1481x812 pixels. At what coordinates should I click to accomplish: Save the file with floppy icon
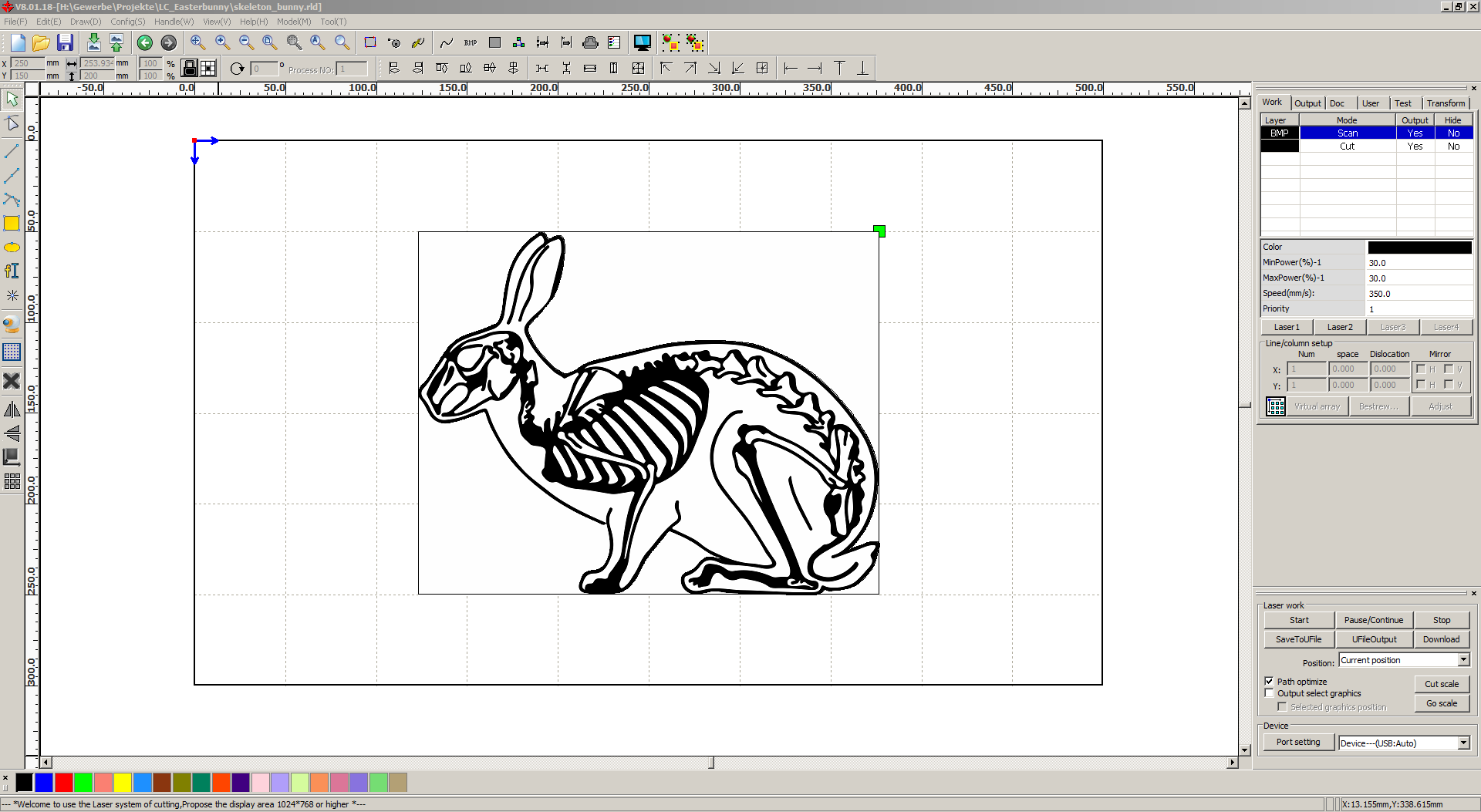click(65, 42)
